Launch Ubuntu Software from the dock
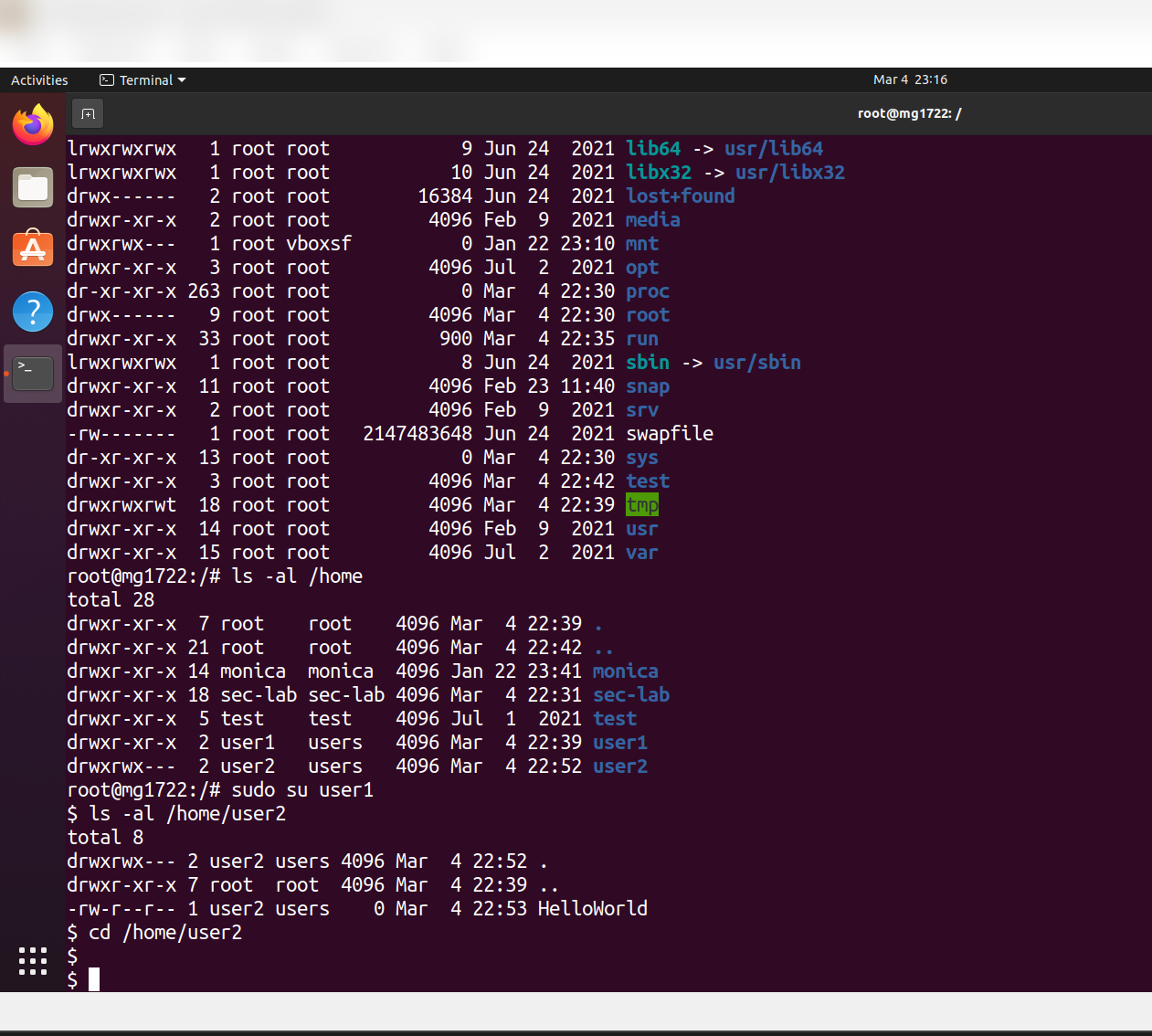This screenshot has height=1036, width=1152. click(33, 248)
